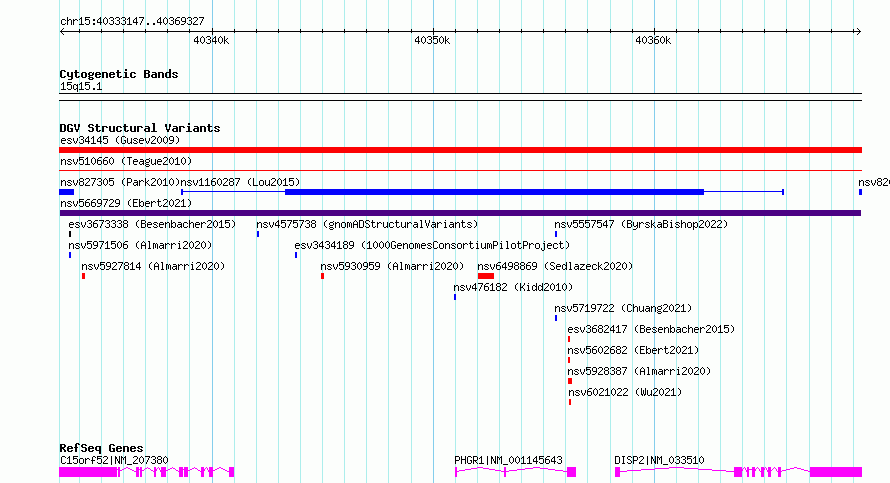Open the nsv1160287 (Lou2015) variant label
The image size is (890, 483).
click(240, 182)
